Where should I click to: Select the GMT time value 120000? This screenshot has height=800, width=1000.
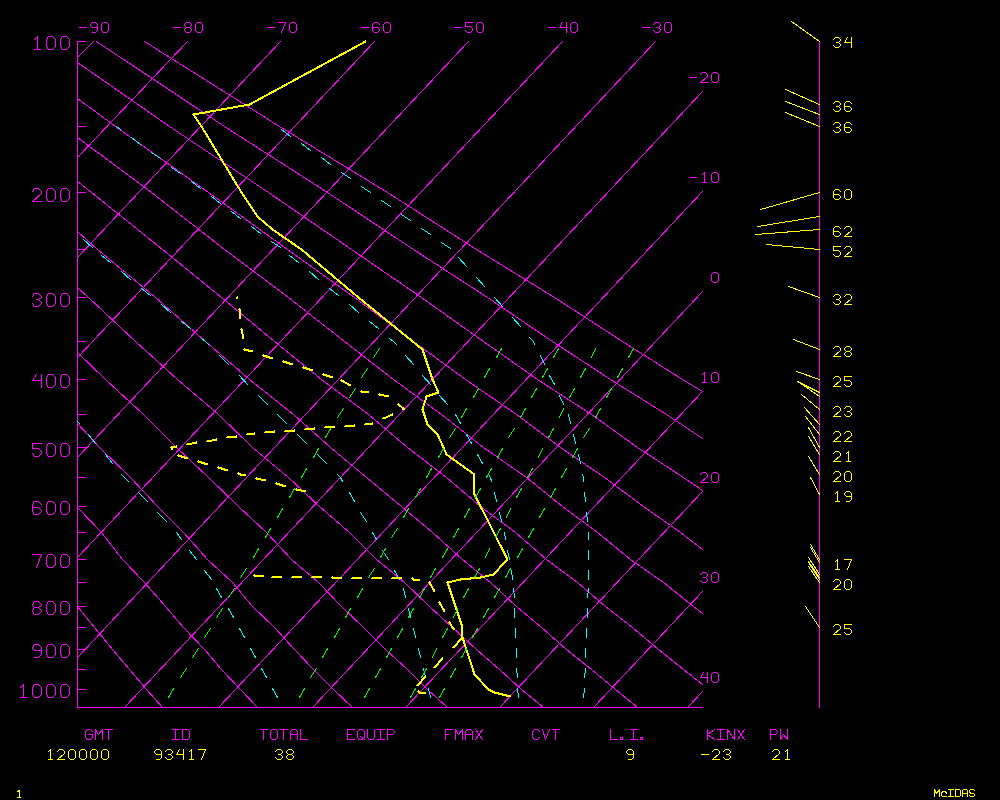pos(78,755)
